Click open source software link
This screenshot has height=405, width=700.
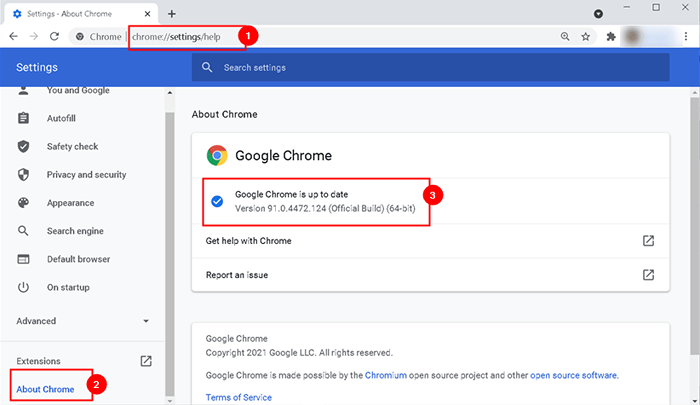point(573,375)
